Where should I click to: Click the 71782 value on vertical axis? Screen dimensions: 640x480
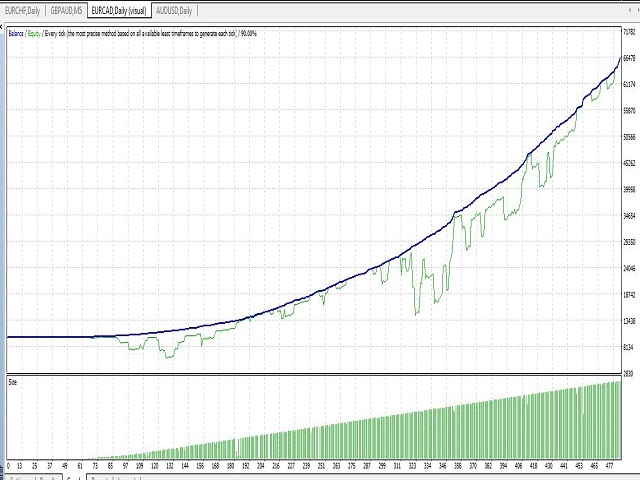click(629, 32)
